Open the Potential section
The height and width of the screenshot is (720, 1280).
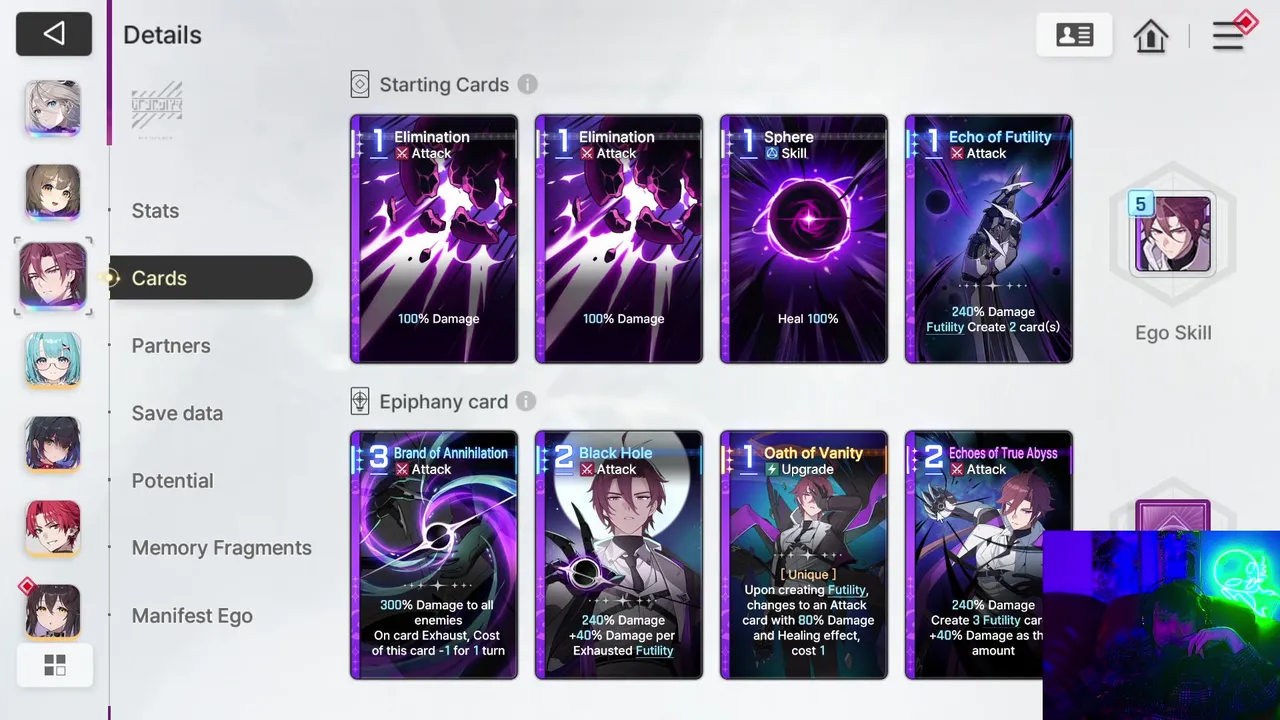(172, 481)
